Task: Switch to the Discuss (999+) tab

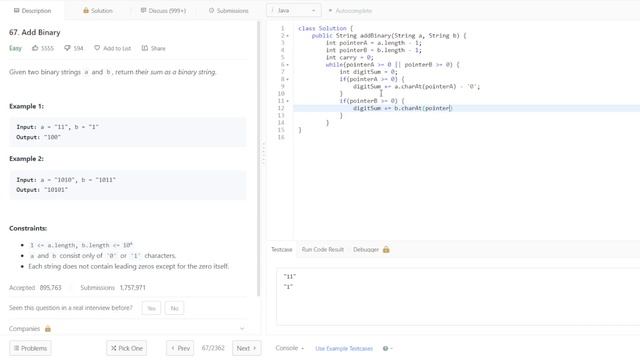Action: 163,11
